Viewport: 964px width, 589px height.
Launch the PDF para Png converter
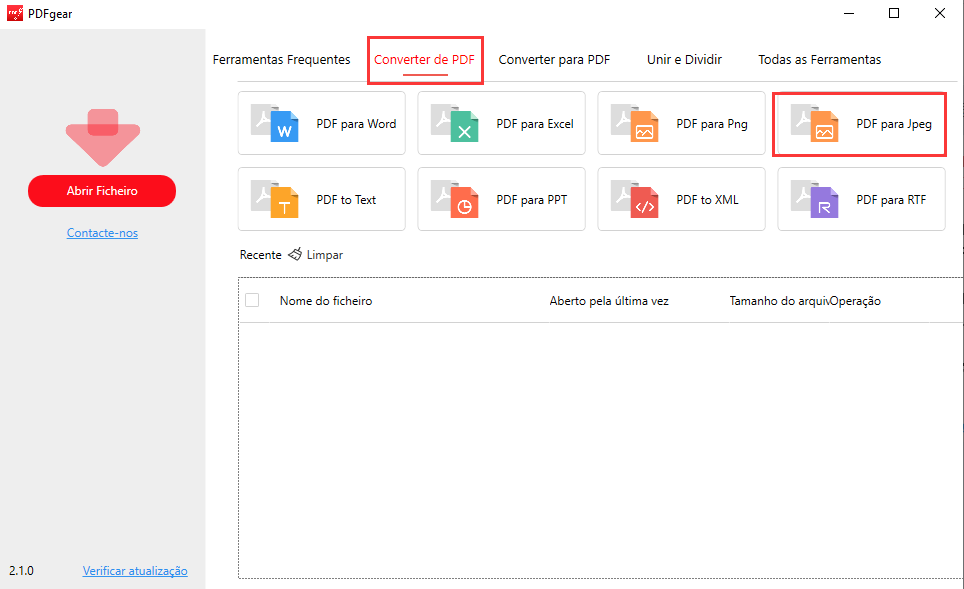(x=681, y=123)
